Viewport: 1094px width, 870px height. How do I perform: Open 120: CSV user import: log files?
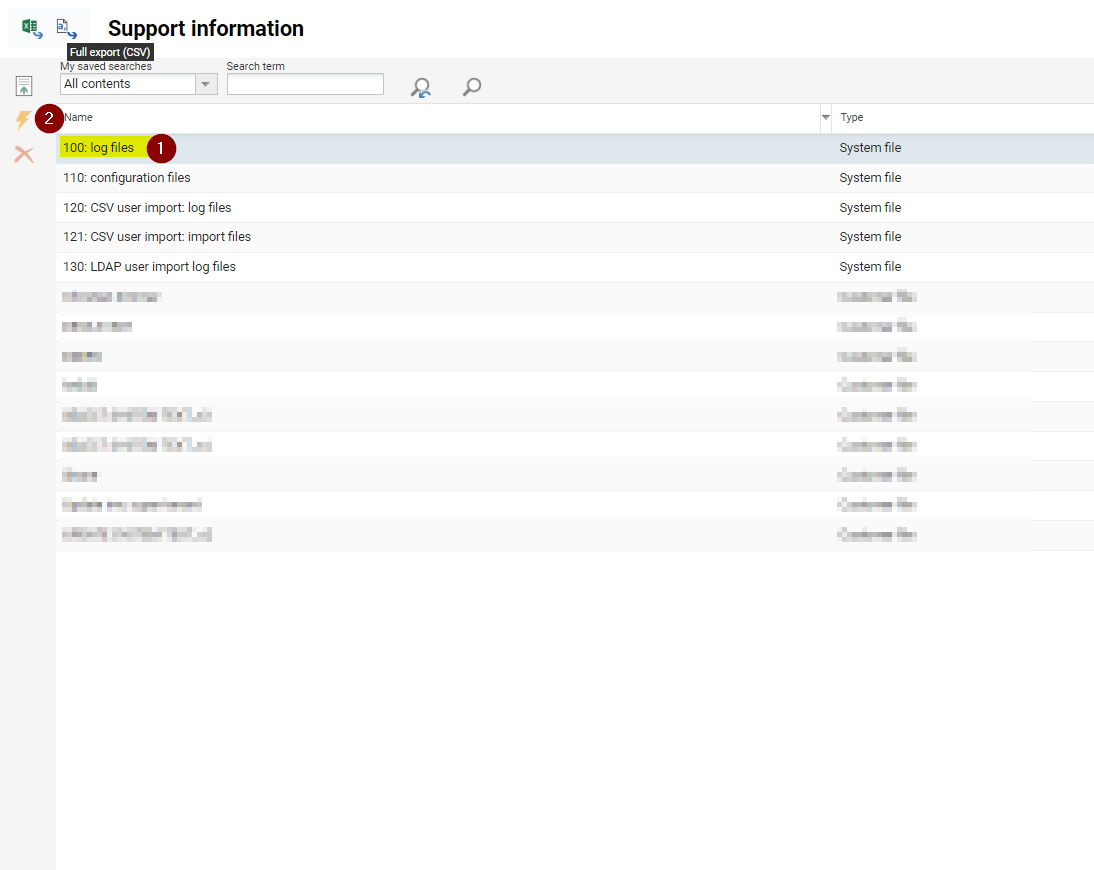146,207
